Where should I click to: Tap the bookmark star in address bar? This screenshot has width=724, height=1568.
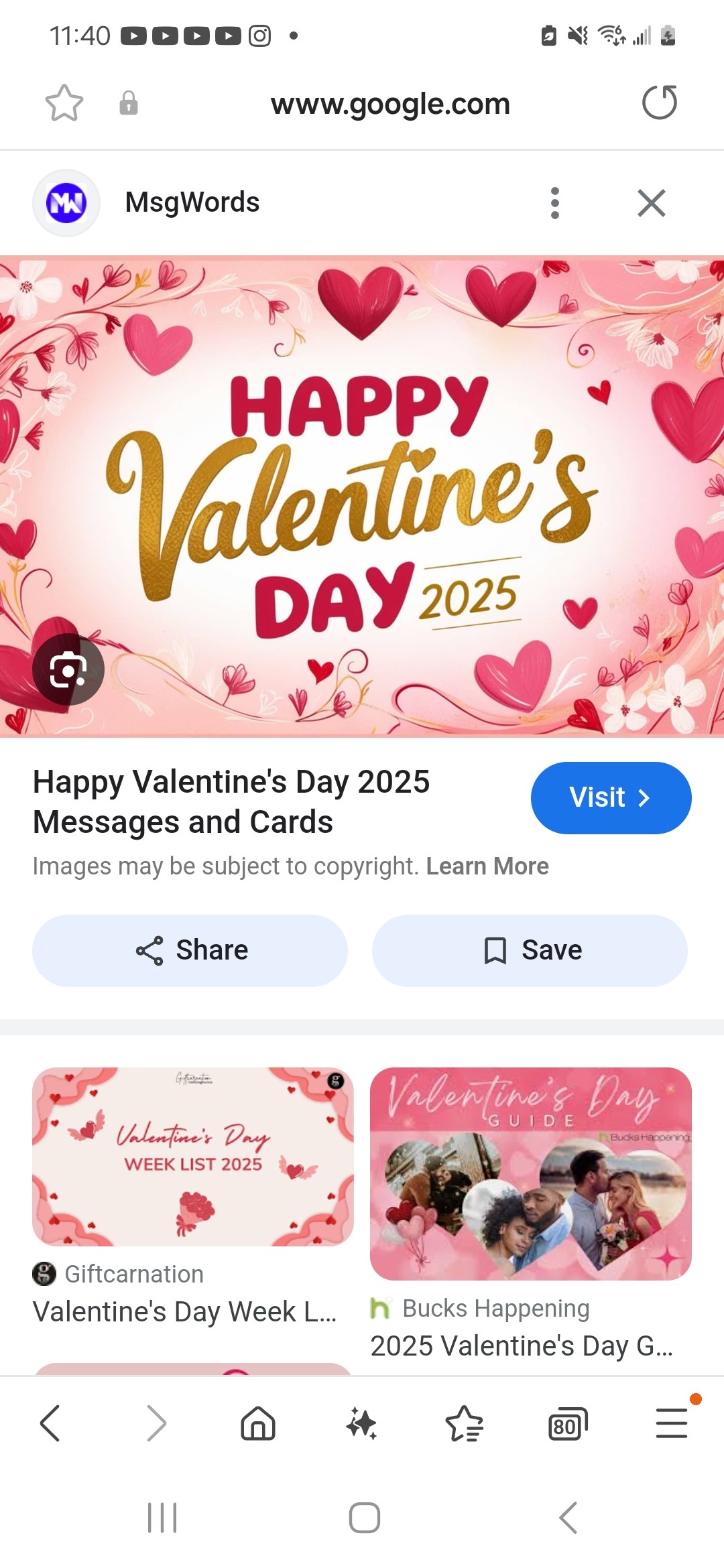64,103
